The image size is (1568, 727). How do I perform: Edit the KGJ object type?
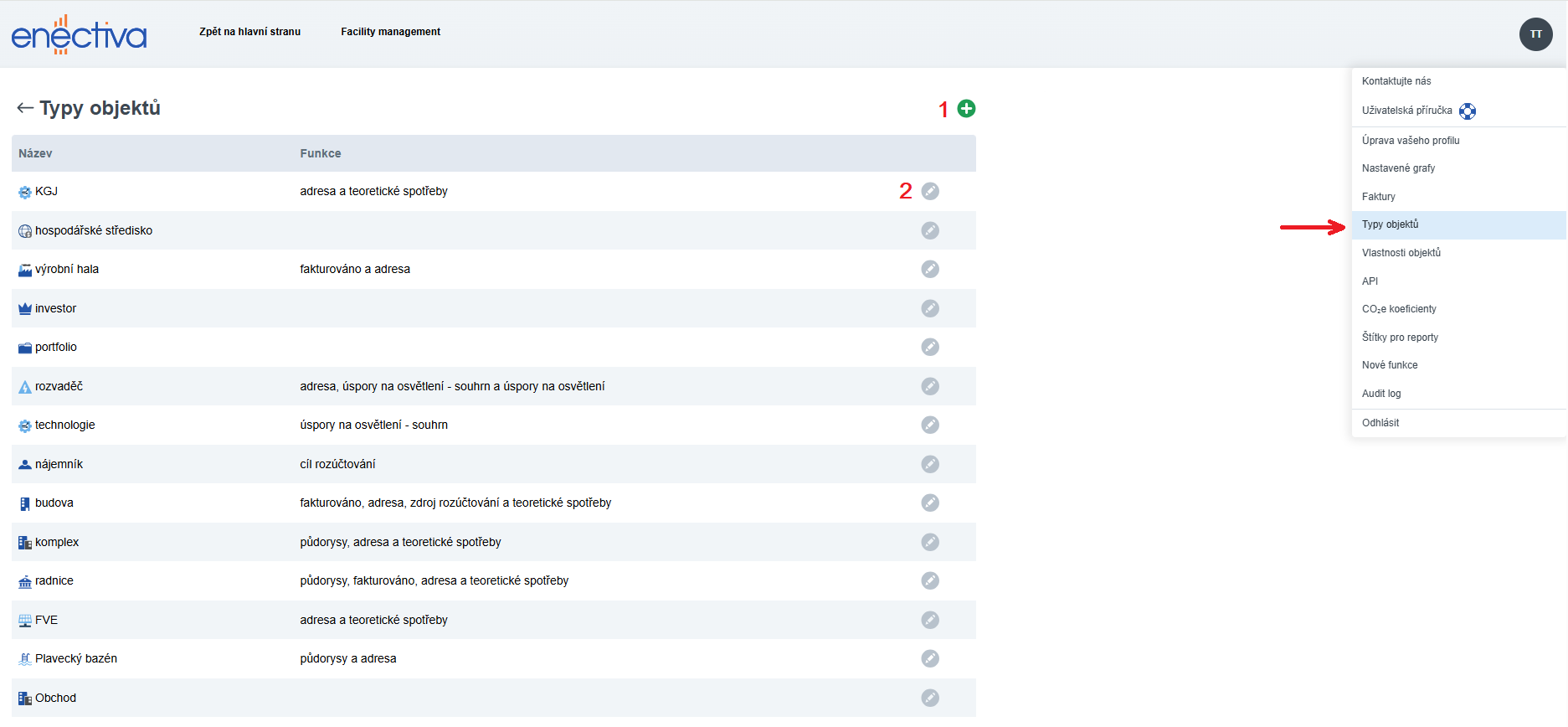(930, 192)
